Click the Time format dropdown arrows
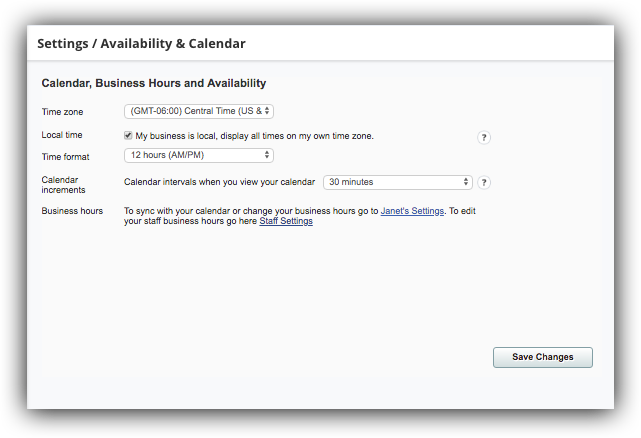The width and height of the screenshot is (641, 438). coord(267,155)
